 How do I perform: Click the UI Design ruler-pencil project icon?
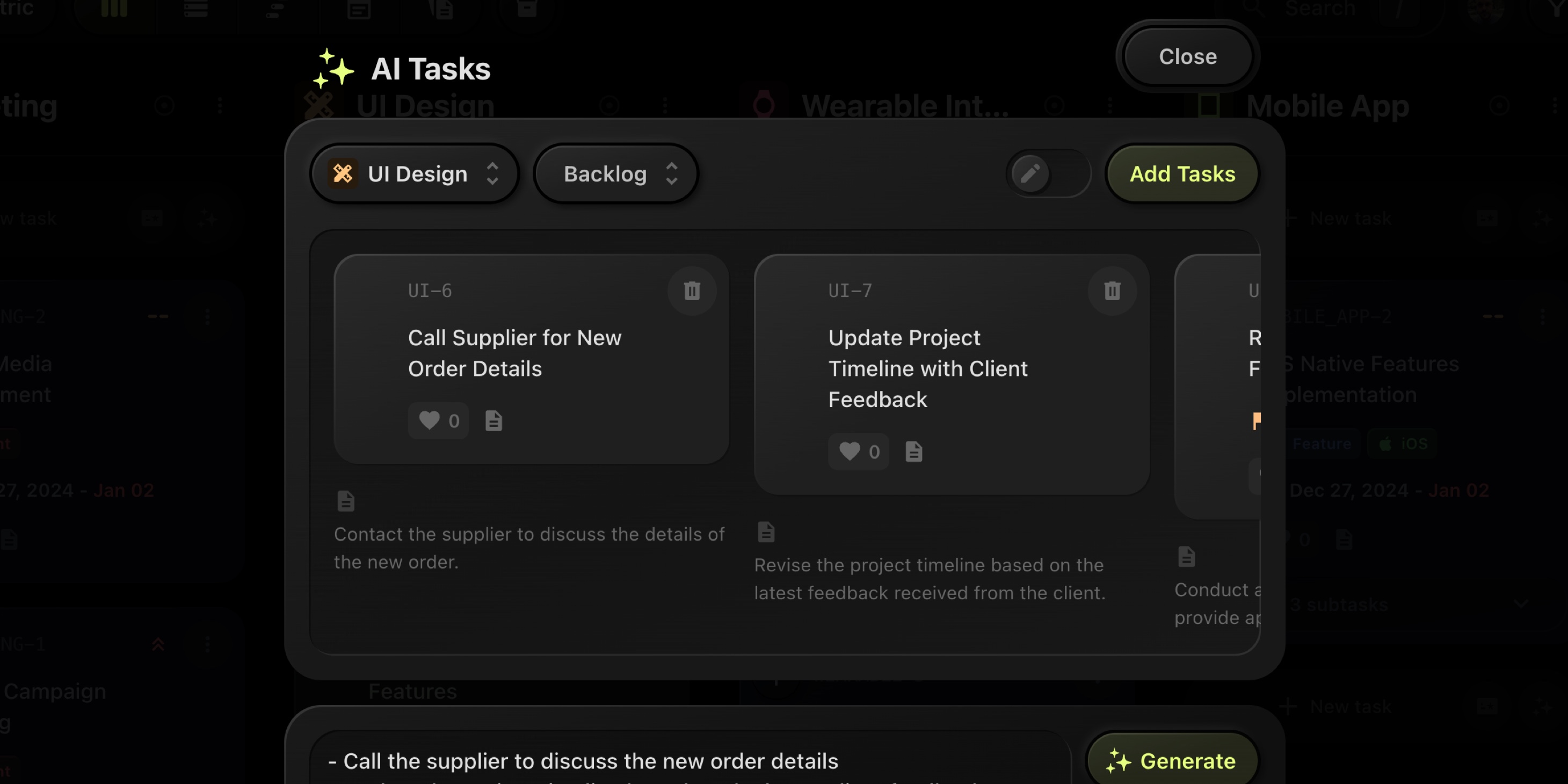point(343,174)
